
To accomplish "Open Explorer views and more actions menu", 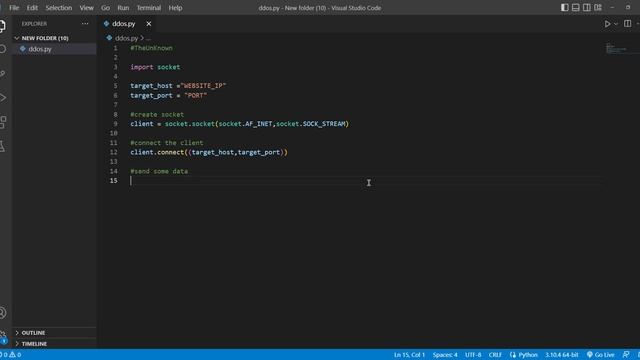I will coord(85,24).
